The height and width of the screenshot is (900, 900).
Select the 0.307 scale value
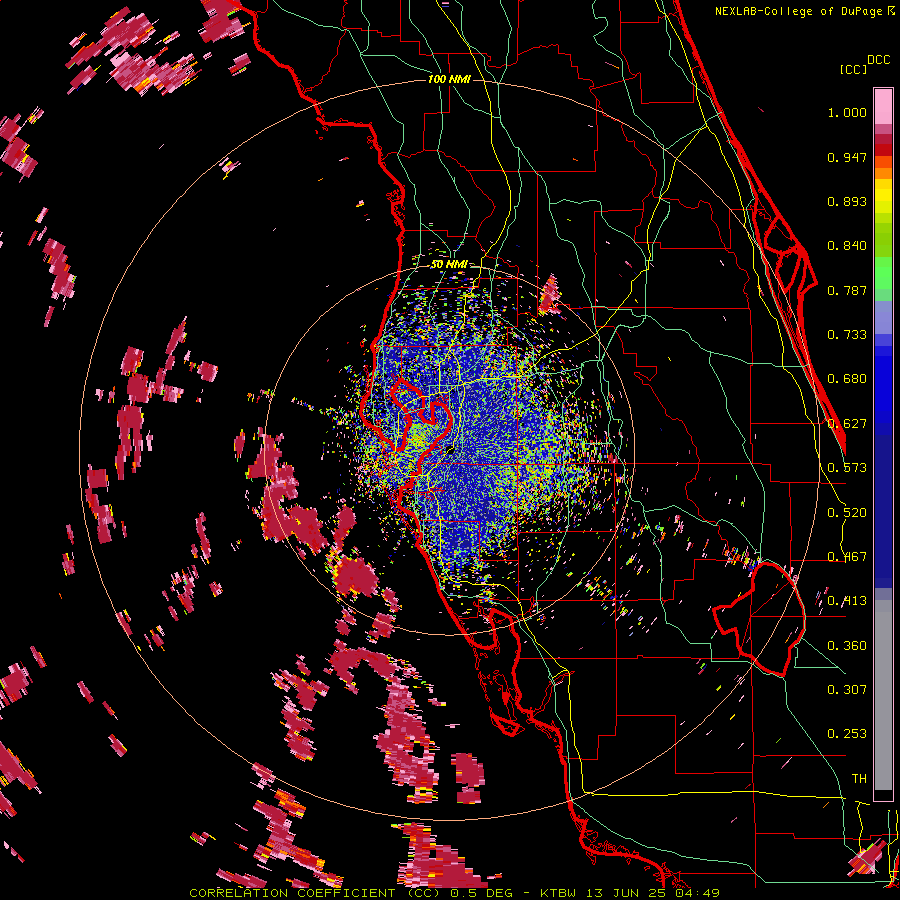coord(847,690)
